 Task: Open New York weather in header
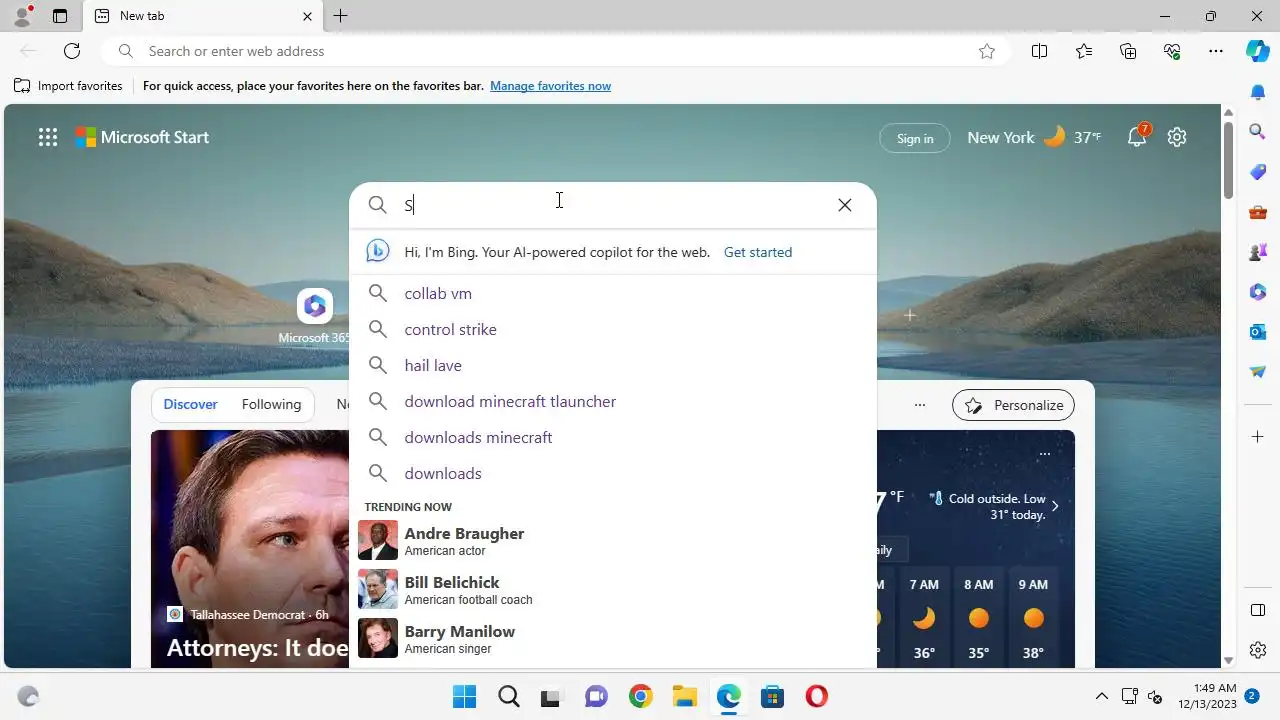(x=1033, y=137)
